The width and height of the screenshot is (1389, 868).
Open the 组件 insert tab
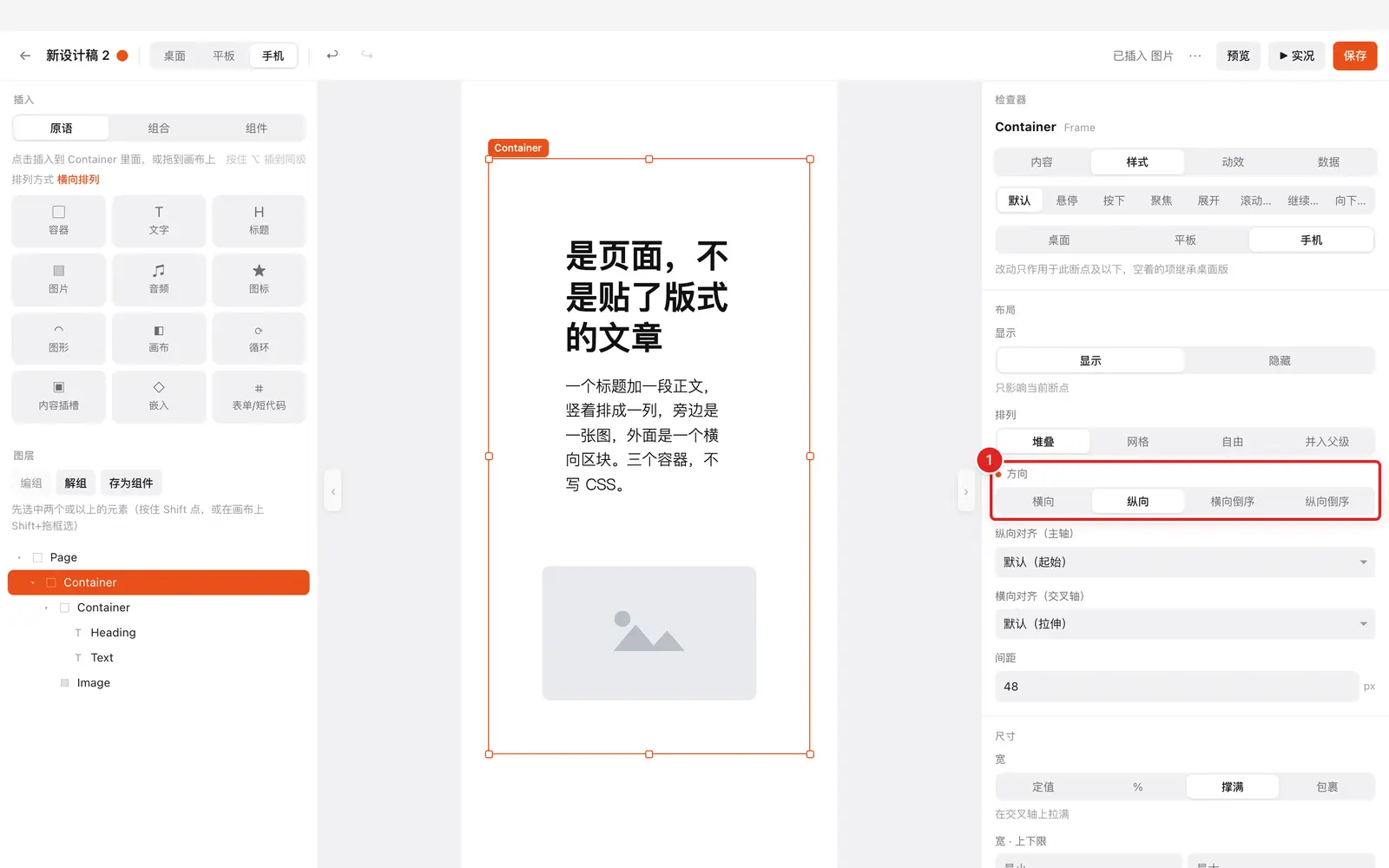[x=256, y=128]
